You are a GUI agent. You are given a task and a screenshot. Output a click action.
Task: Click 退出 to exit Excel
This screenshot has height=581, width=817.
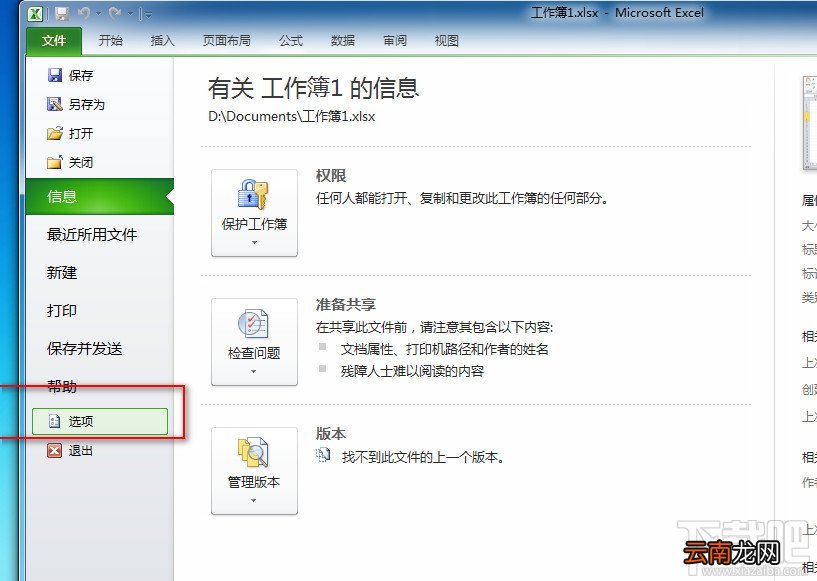[81, 451]
